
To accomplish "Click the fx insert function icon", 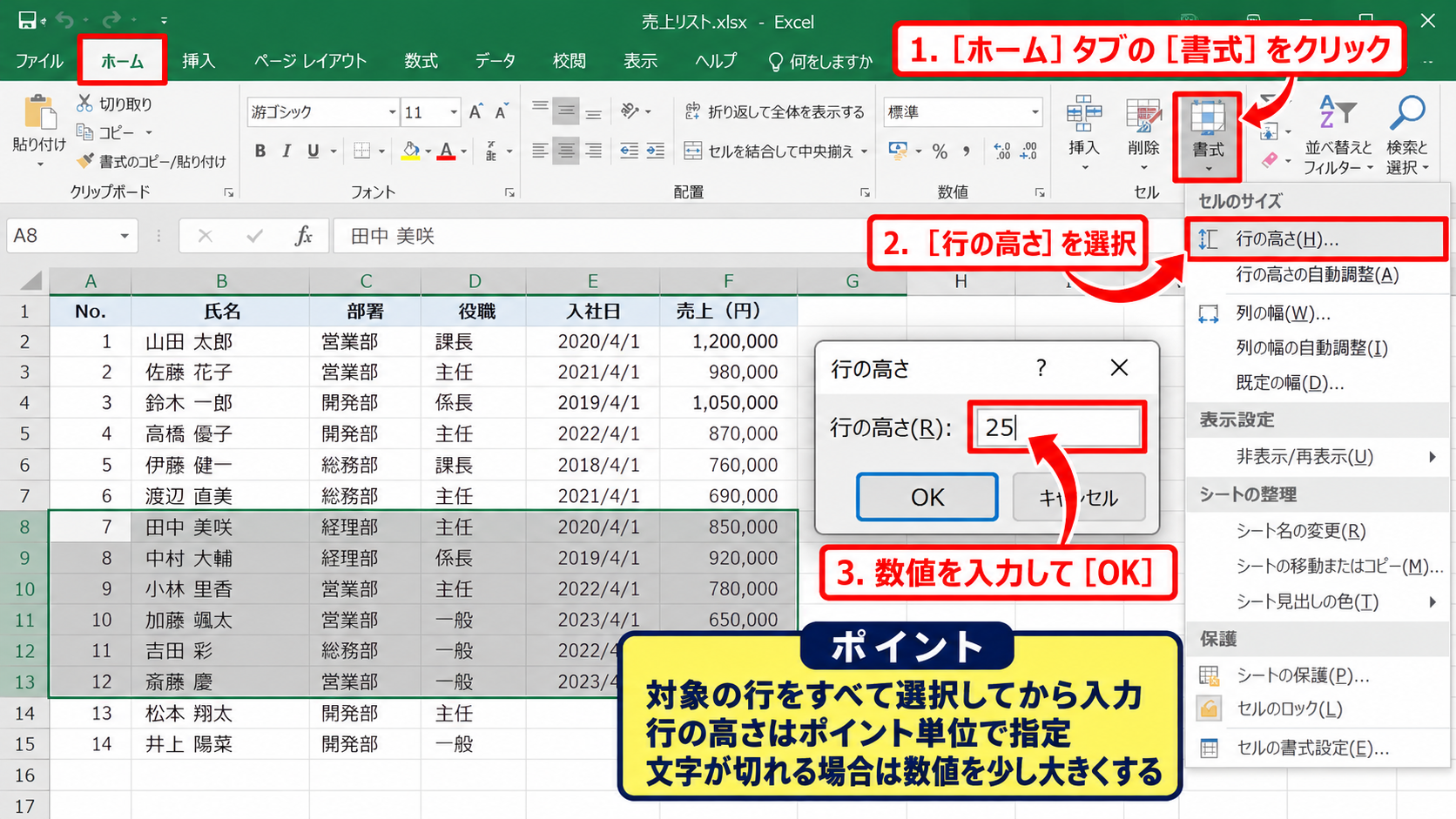I will click(x=303, y=236).
